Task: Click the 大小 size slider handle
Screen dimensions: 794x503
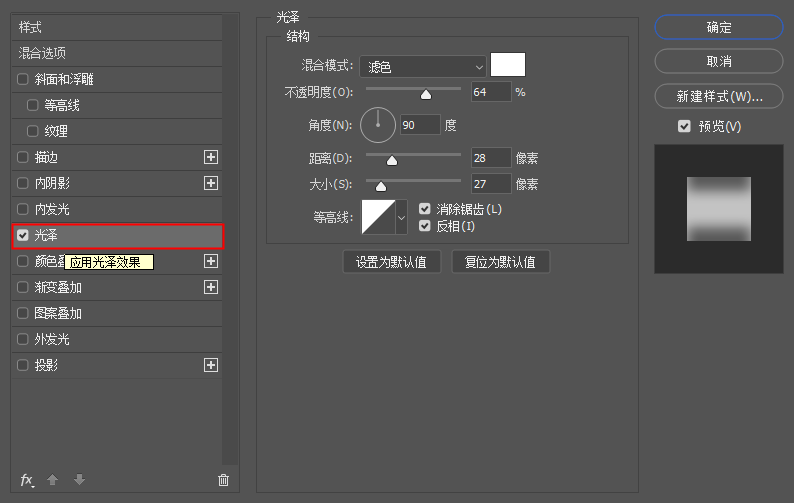Action: (381, 186)
